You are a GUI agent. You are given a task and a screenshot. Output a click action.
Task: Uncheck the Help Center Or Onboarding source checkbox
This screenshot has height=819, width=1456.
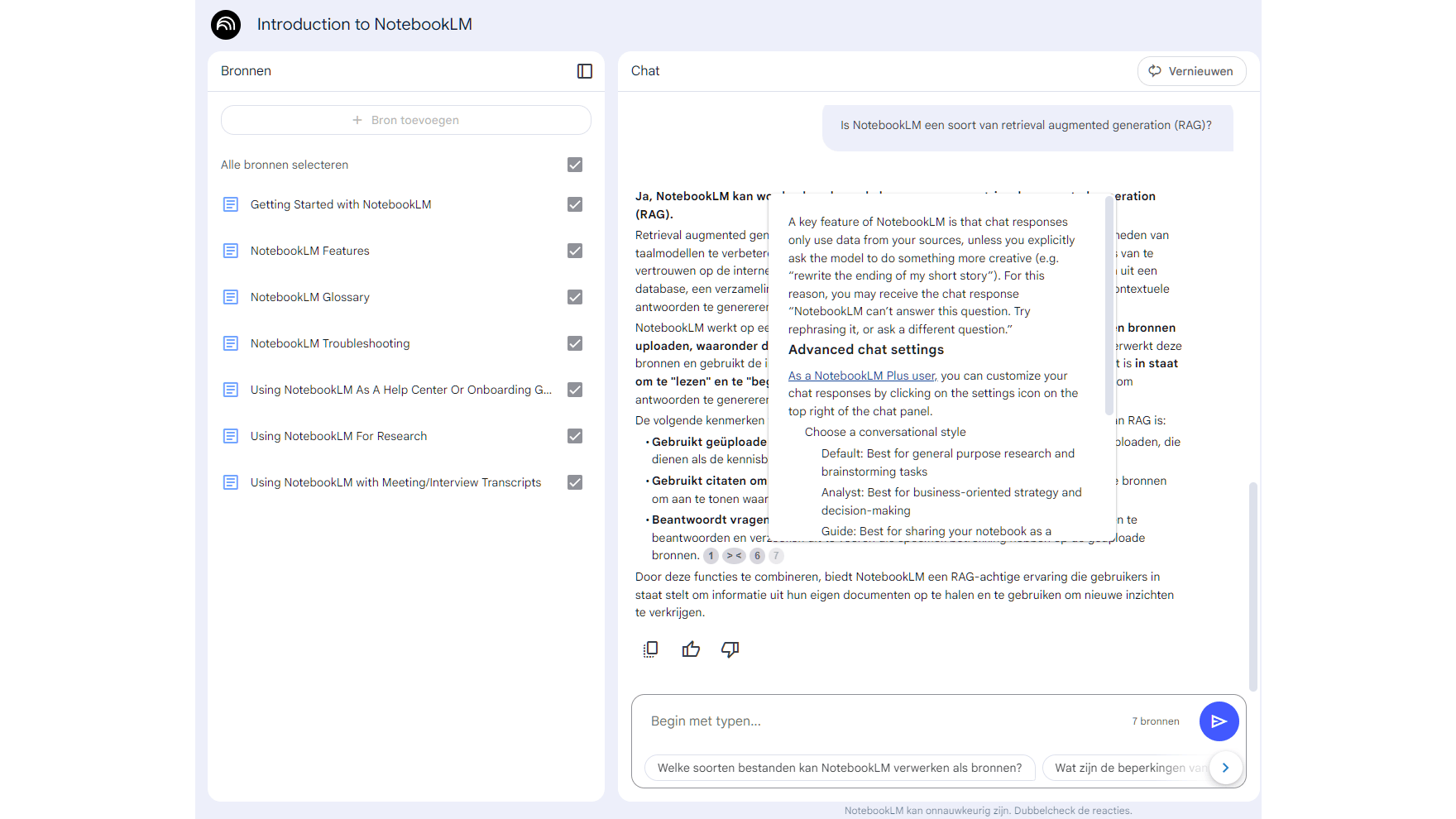point(575,390)
